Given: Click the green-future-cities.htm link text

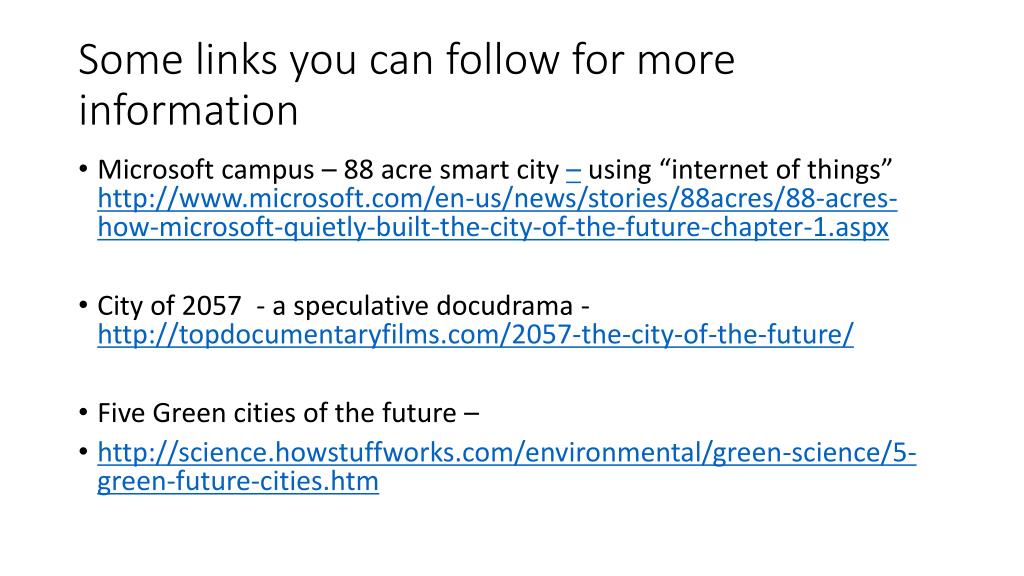Looking at the screenshot, I should tap(238, 481).
